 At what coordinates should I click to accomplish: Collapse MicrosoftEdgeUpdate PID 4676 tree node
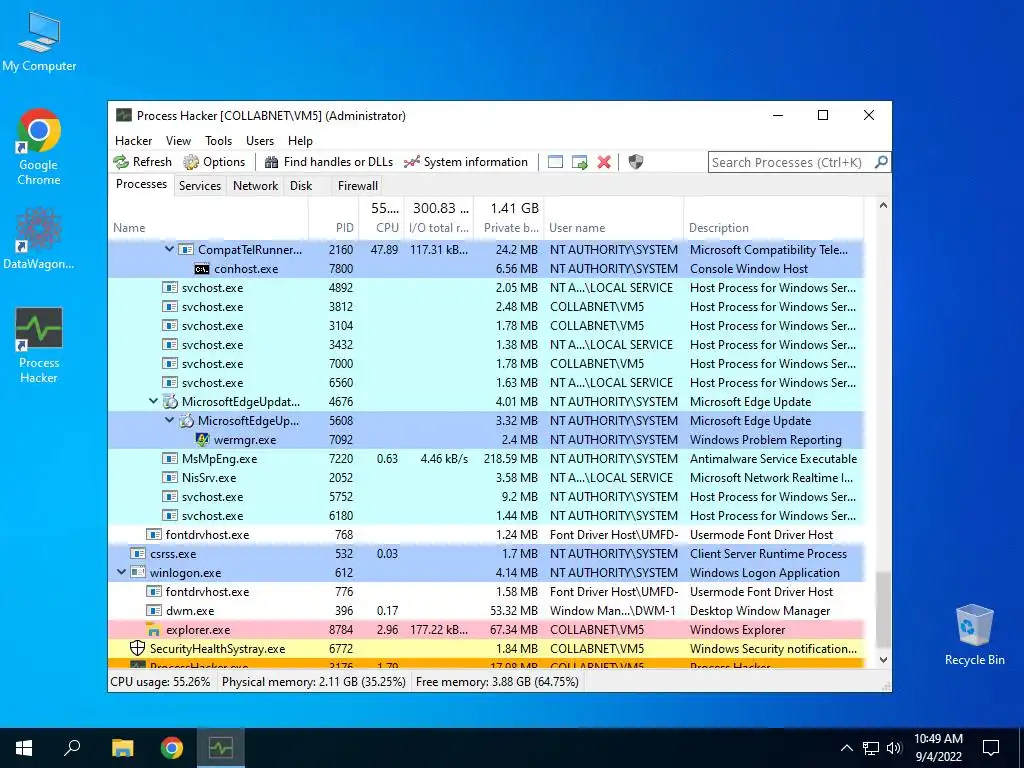153,401
